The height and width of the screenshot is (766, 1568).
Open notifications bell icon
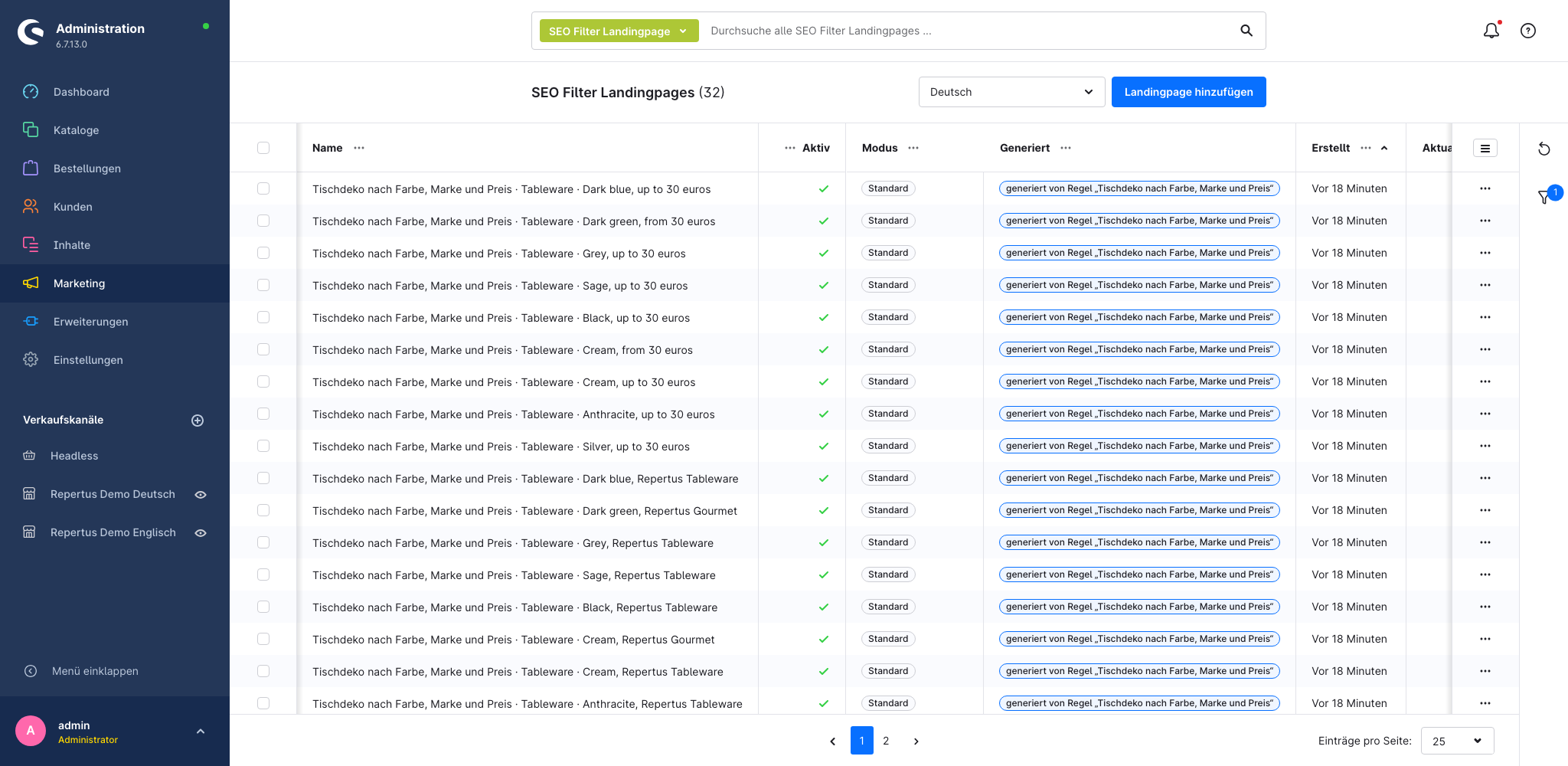coord(1491,31)
